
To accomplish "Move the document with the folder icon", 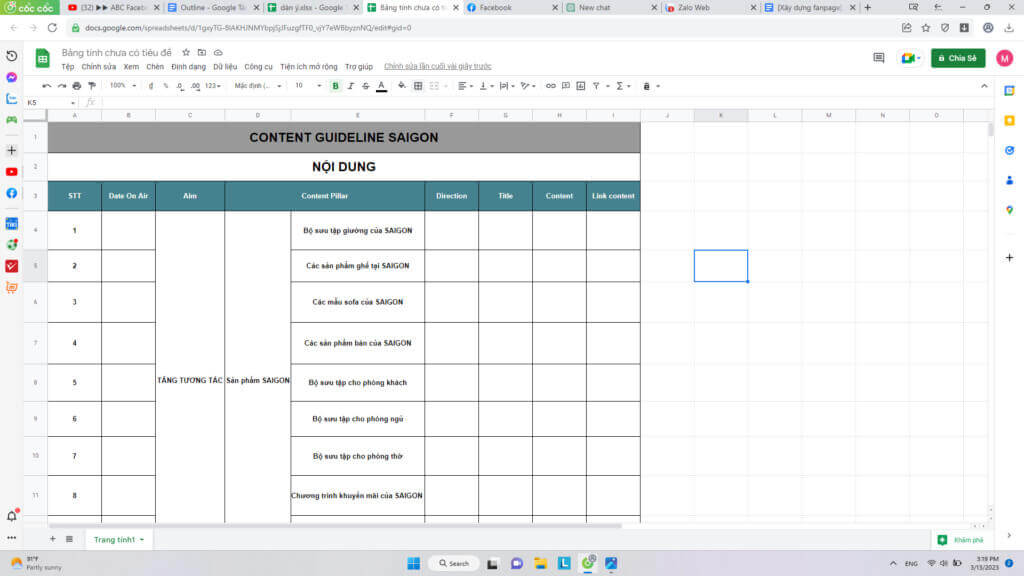I will 202,52.
